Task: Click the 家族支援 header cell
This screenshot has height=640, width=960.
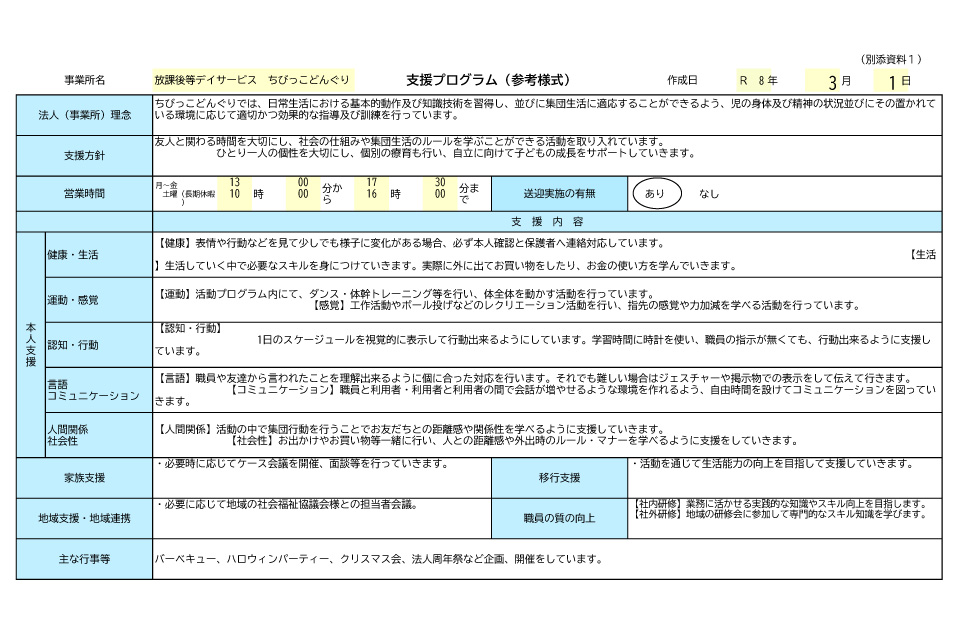Action: (84, 478)
